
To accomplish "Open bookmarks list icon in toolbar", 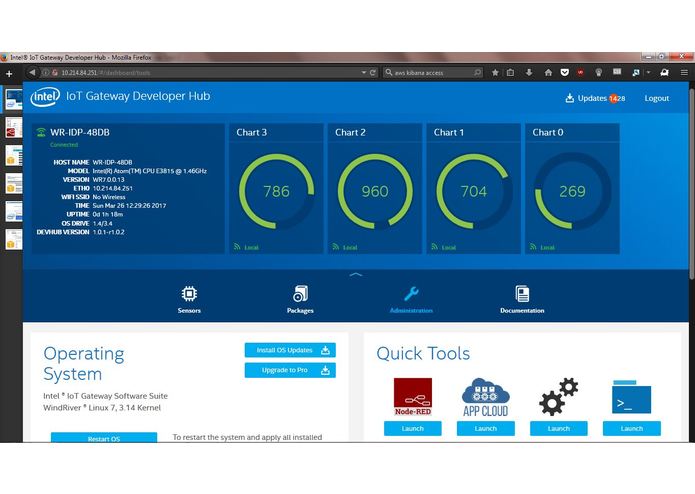I will click(x=510, y=72).
